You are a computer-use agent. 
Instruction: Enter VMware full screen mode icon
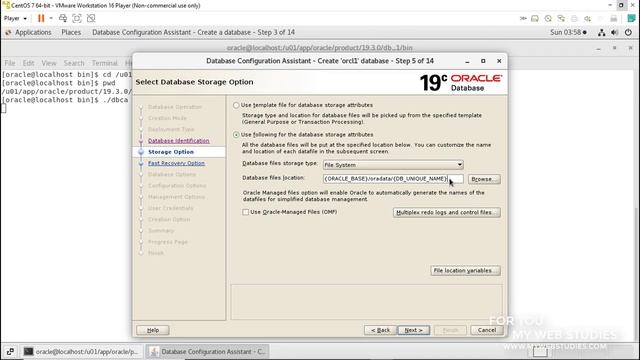click(x=77, y=18)
